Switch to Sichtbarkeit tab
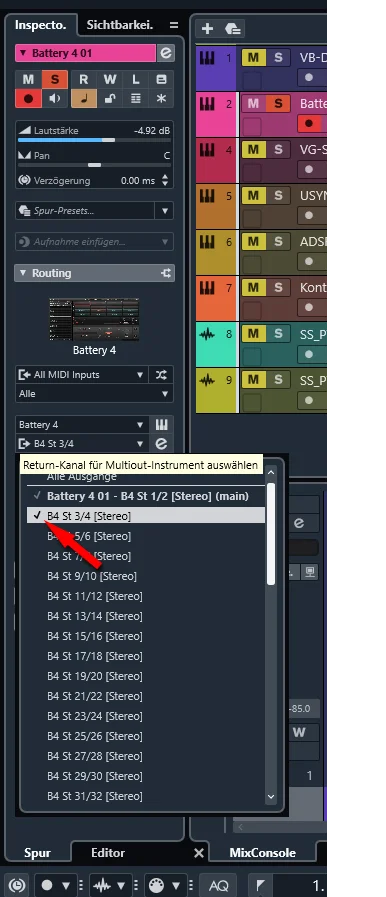The image size is (386, 897). [120, 25]
